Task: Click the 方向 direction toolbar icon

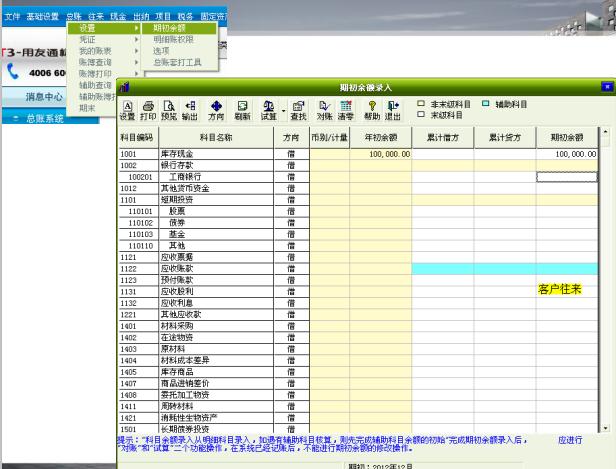Action: (216, 110)
